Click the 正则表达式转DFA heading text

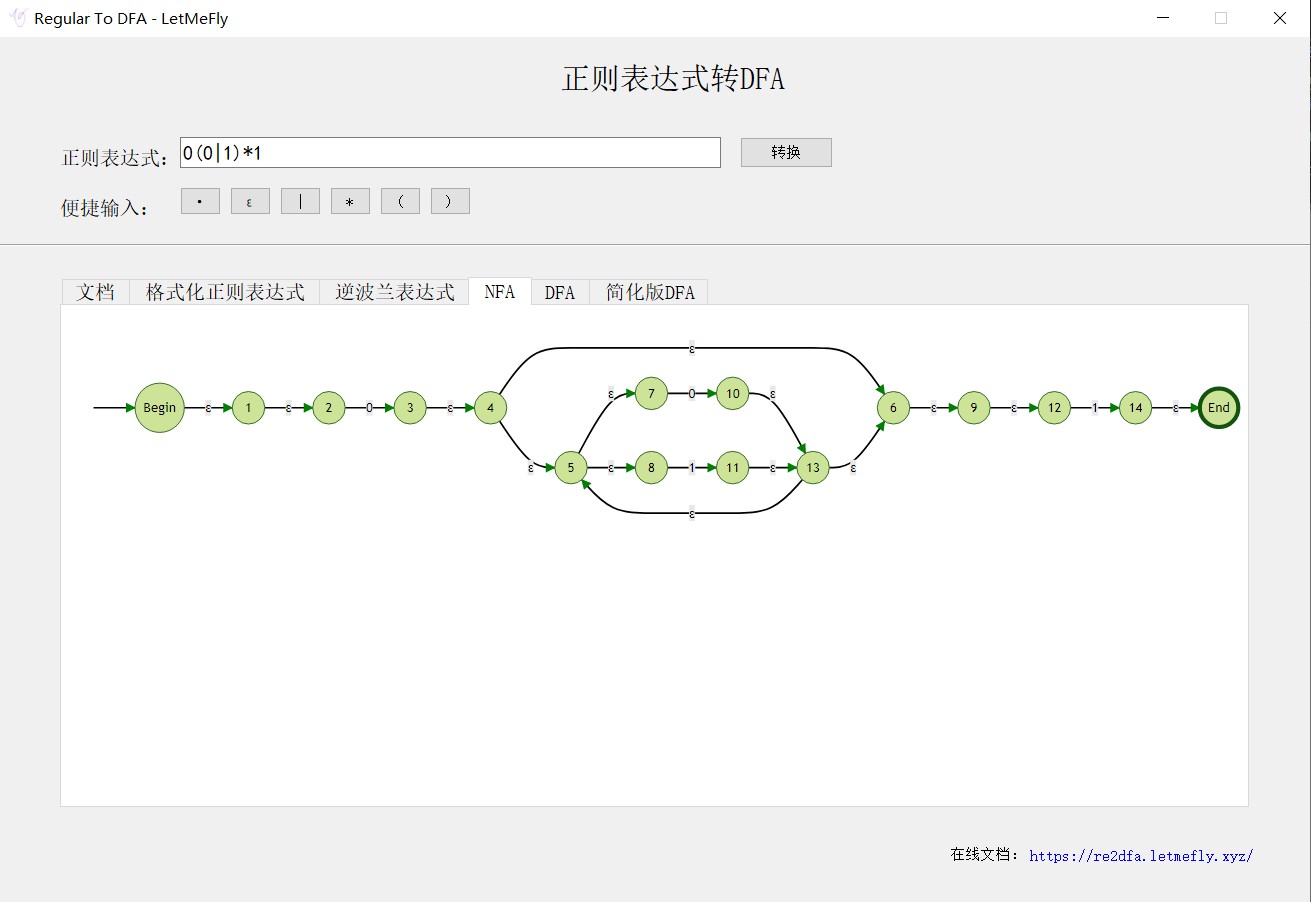coord(673,79)
